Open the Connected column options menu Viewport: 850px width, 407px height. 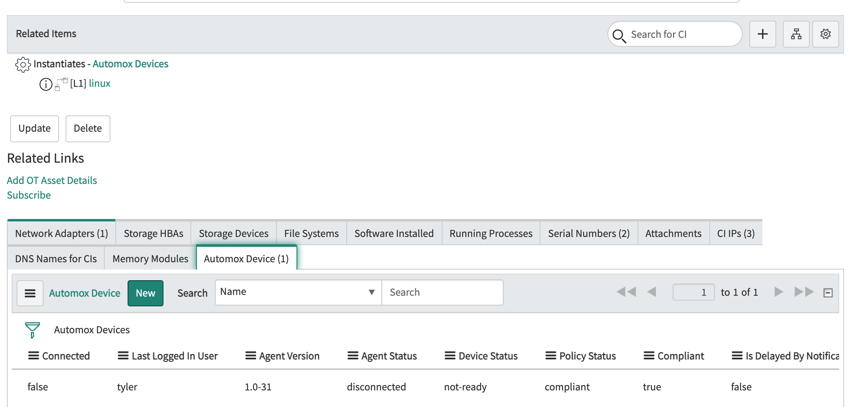pyautogui.click(x=34, y=356)
